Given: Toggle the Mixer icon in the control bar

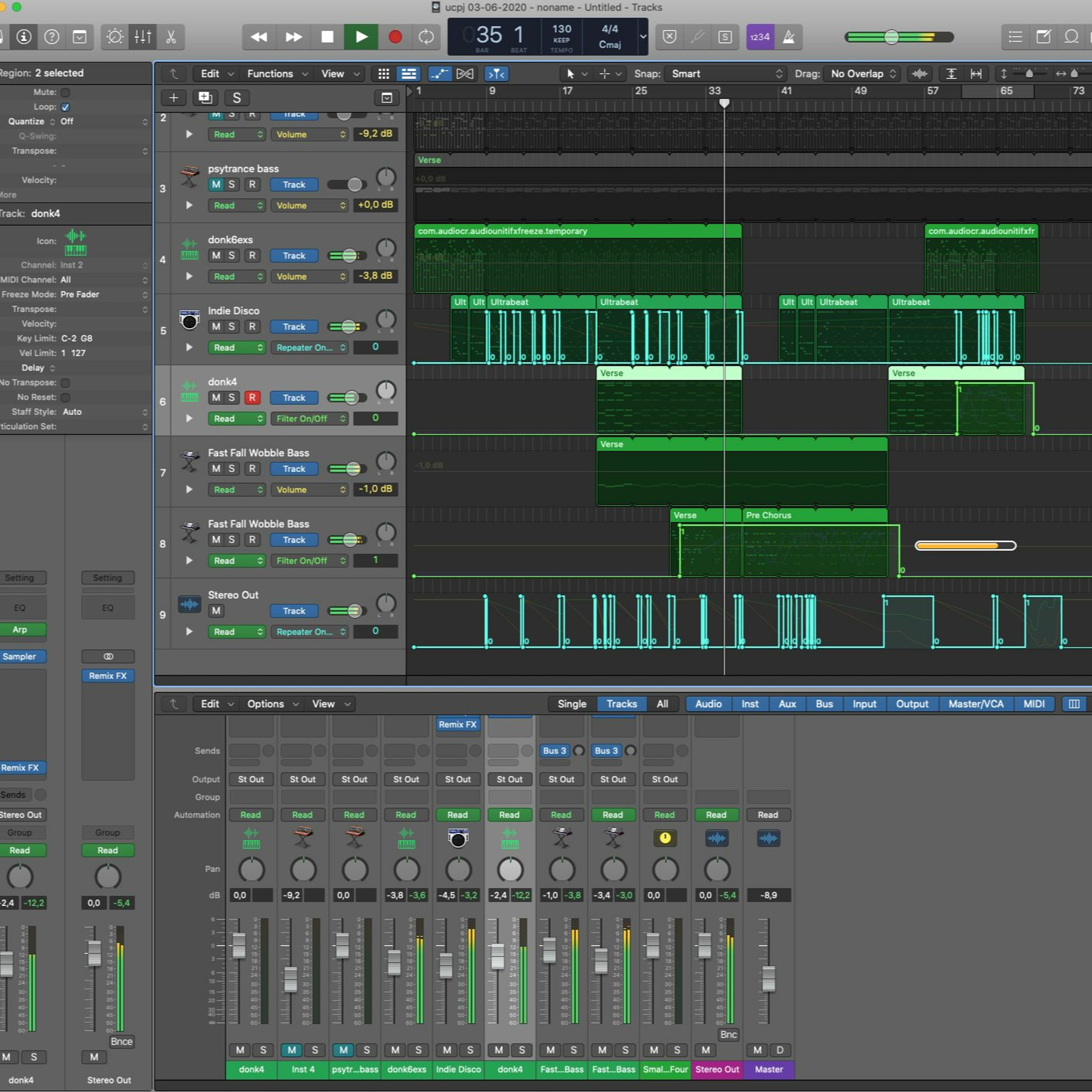Looking at the screenshot, I should tap(142, 37).
